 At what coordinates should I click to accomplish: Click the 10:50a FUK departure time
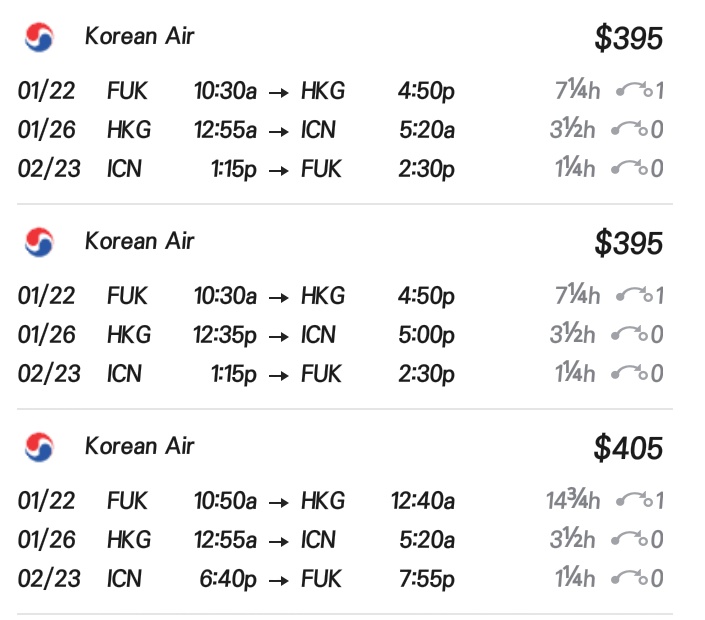click(225, 501)
